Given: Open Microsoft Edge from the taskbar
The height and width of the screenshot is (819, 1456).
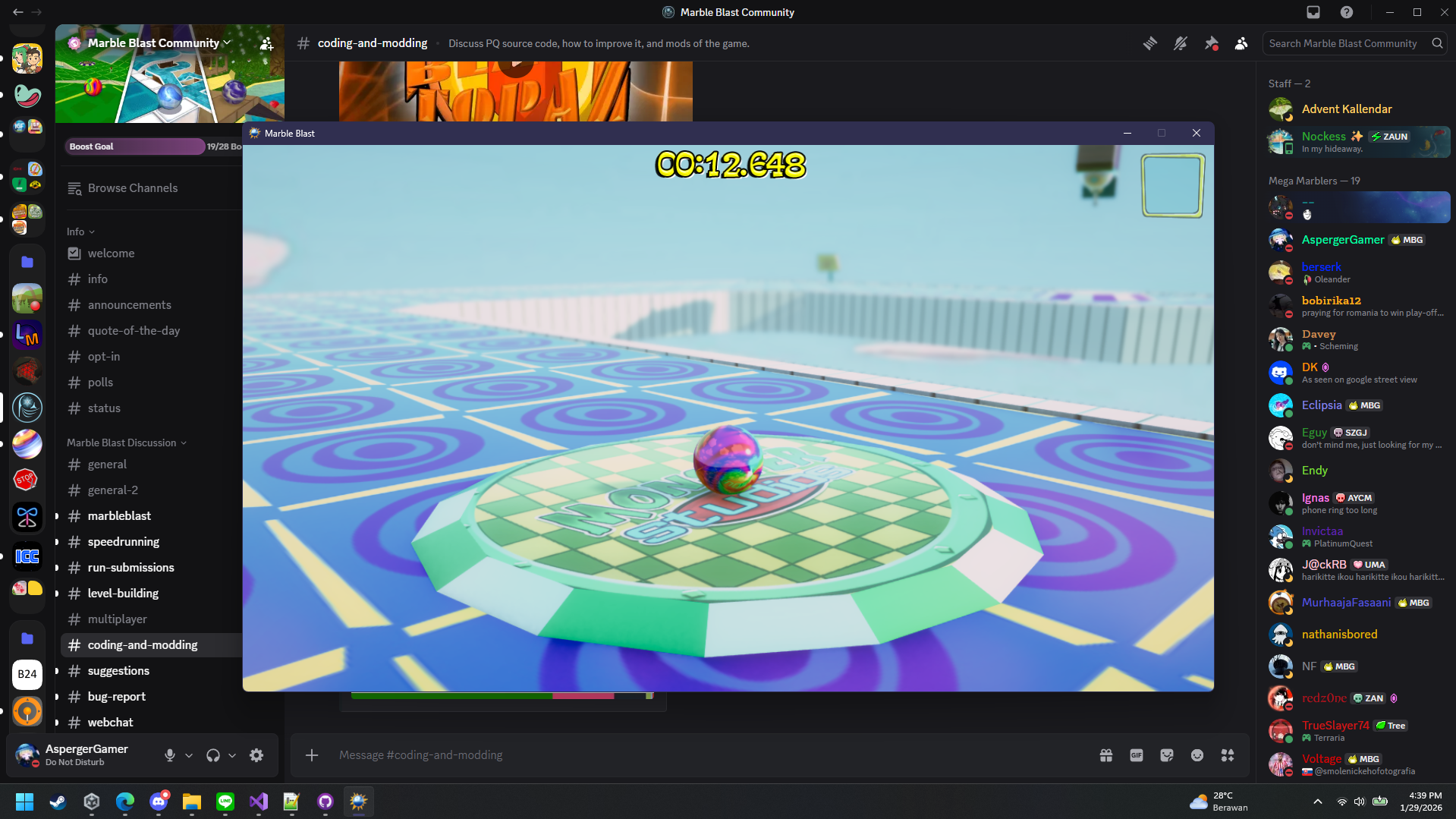Looking at the screenshot, I should tap(124, 802).
